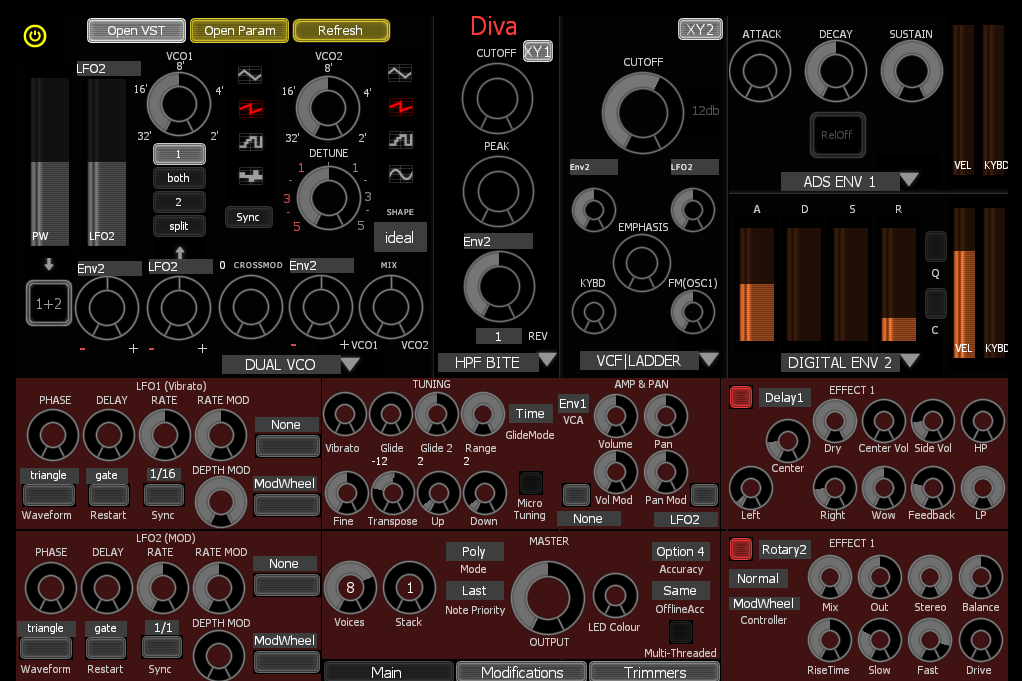The image size is (1022, 681).
Task: Click the Micro Tuning button
Action: (530, 483)
